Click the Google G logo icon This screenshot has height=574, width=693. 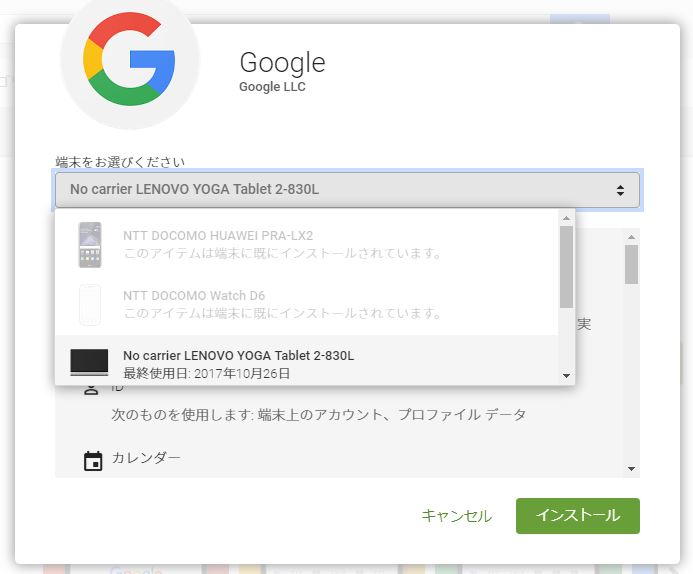(x=129, y=59)
